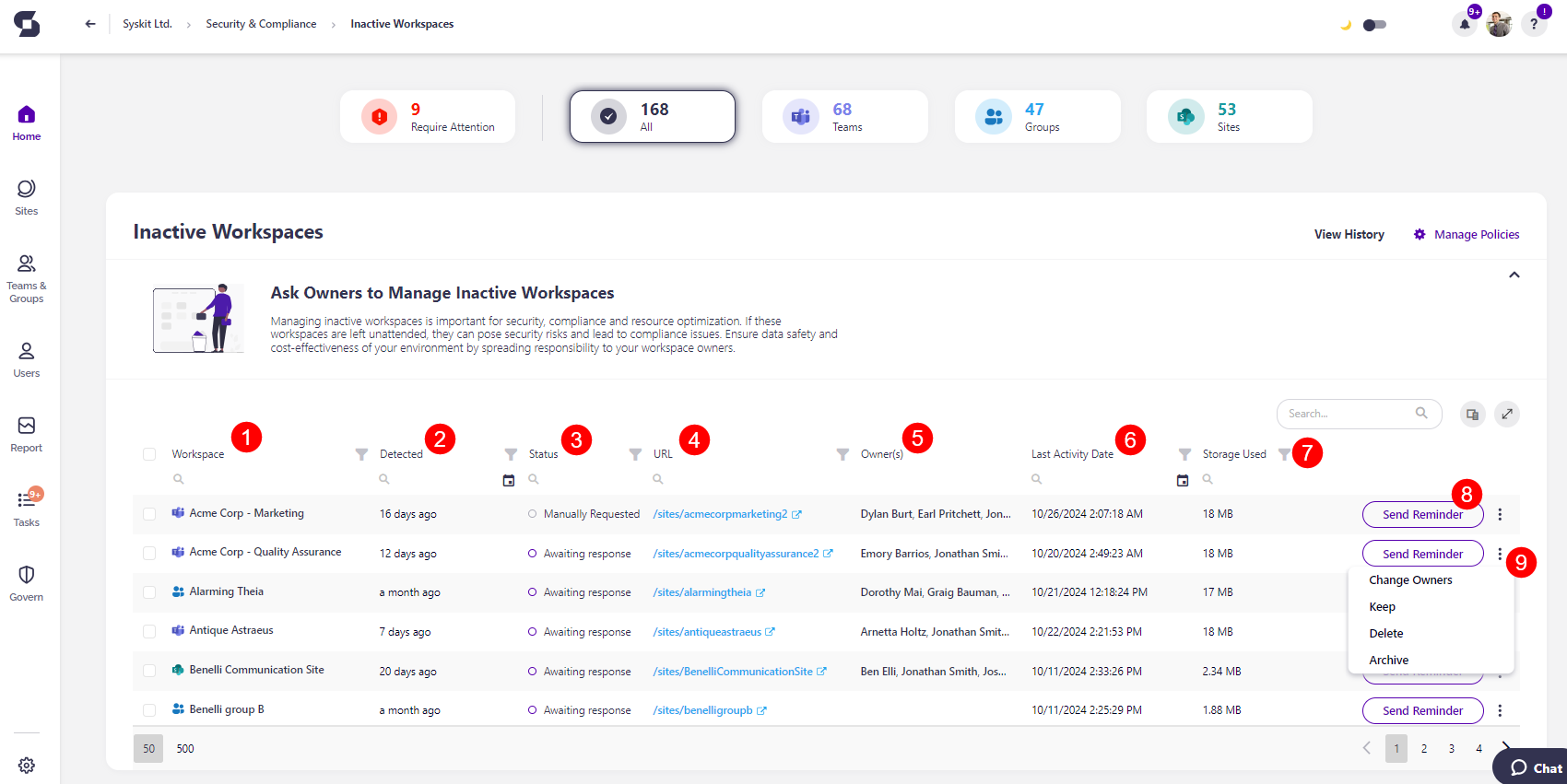Open the notifications bell icon
Image resolution: width=1567 pixels, height=784 pixels.
click(1464, 25)
